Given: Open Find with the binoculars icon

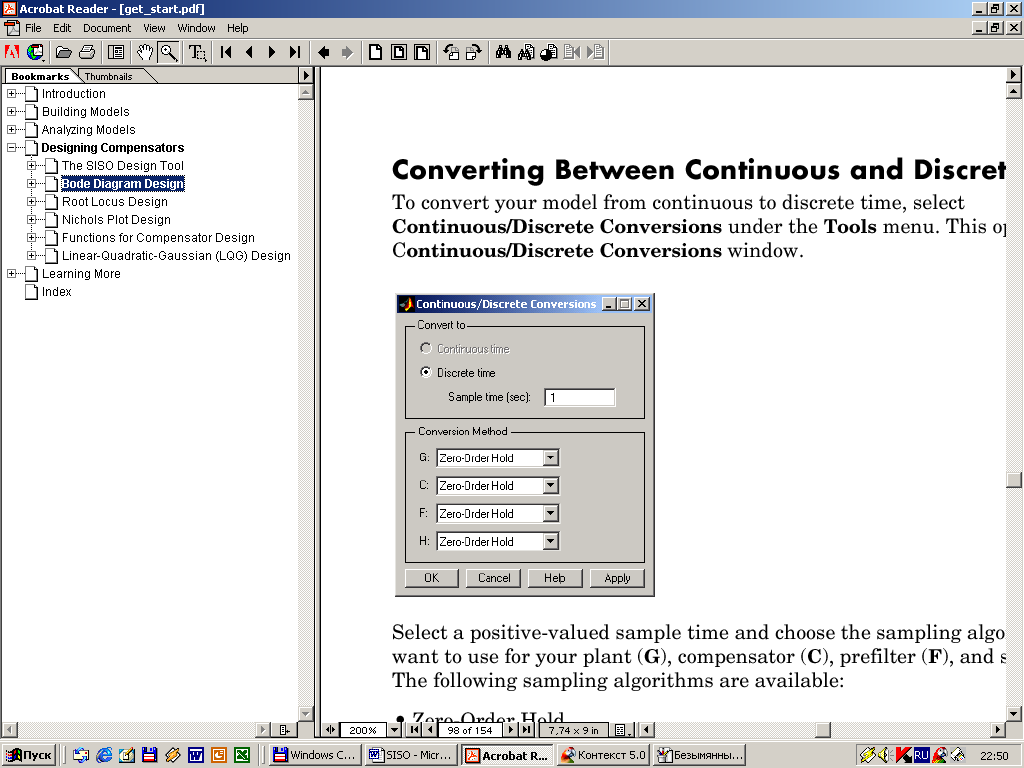Looking at the screenshot, I should click(503, 52).
